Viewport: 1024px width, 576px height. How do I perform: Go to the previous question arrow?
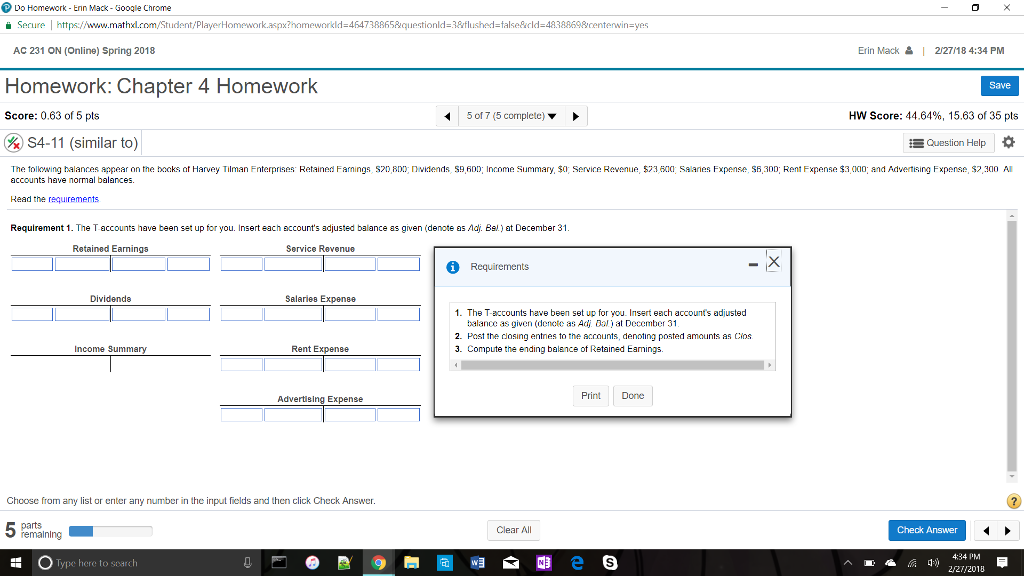tap(447, 116)
